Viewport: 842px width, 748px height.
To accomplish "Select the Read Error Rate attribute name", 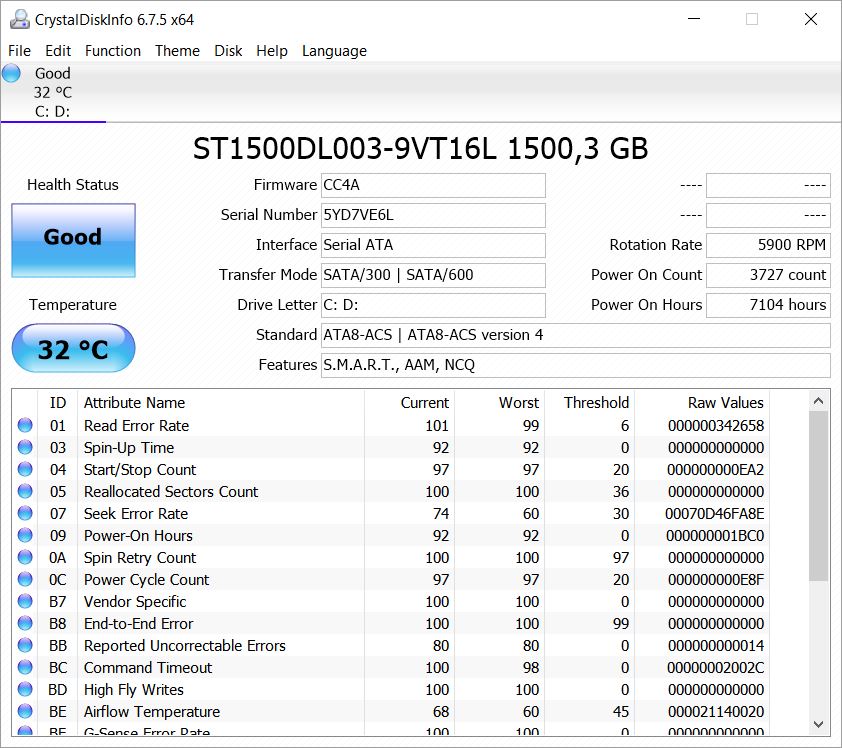I will click(x=136, y=426).
